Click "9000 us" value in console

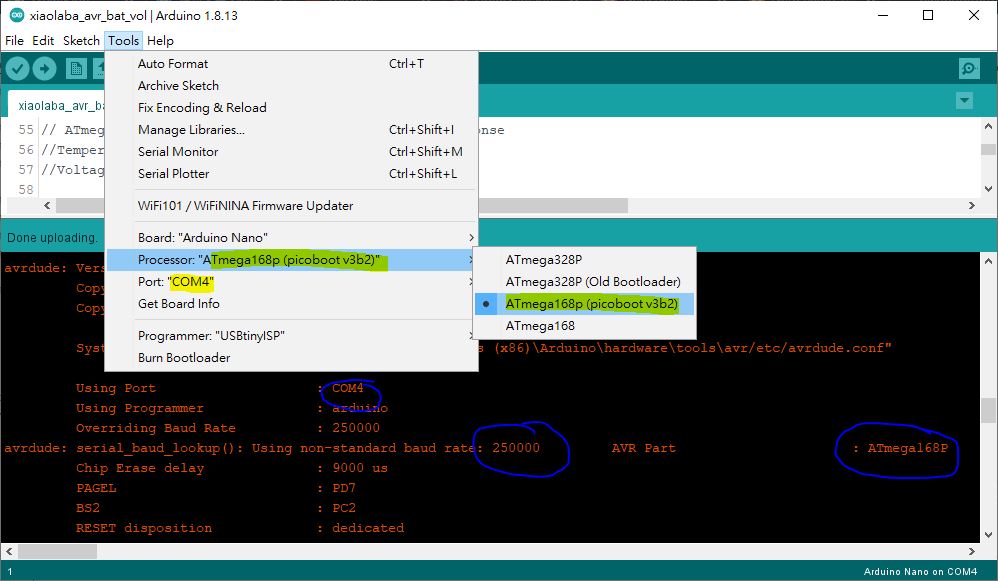tap(360, 468)
